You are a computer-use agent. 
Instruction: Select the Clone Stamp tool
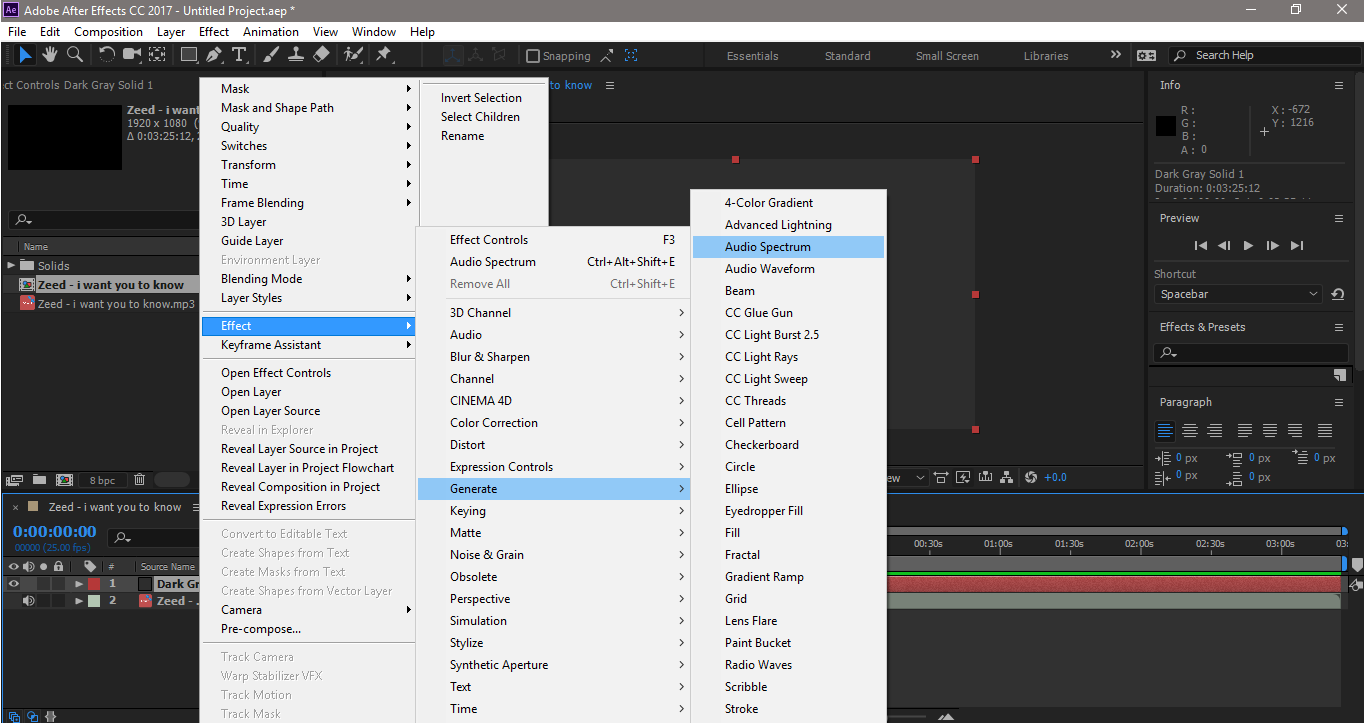point(297,54)
